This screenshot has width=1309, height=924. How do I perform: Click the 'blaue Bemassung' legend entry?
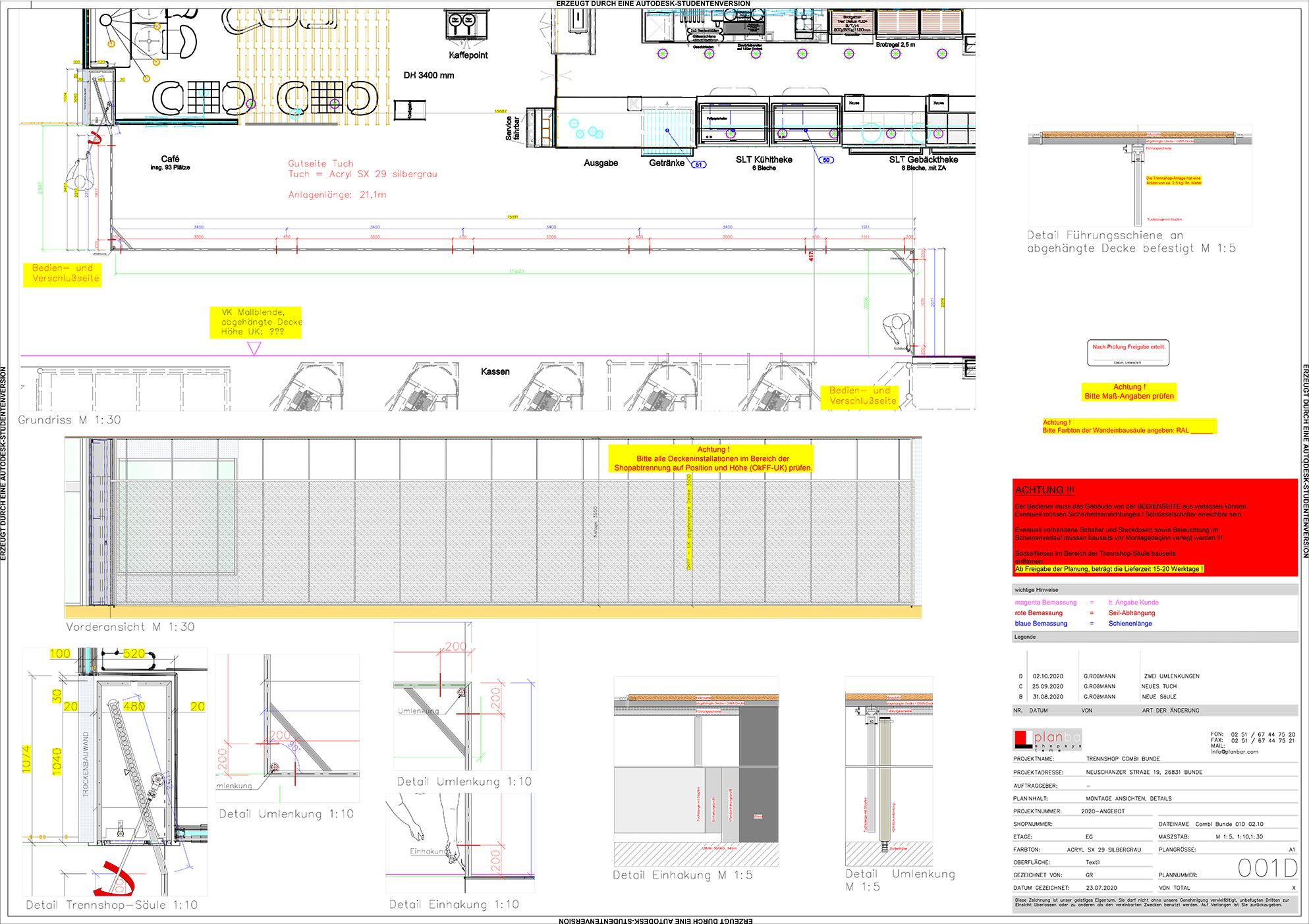(x=1041, y=623)
